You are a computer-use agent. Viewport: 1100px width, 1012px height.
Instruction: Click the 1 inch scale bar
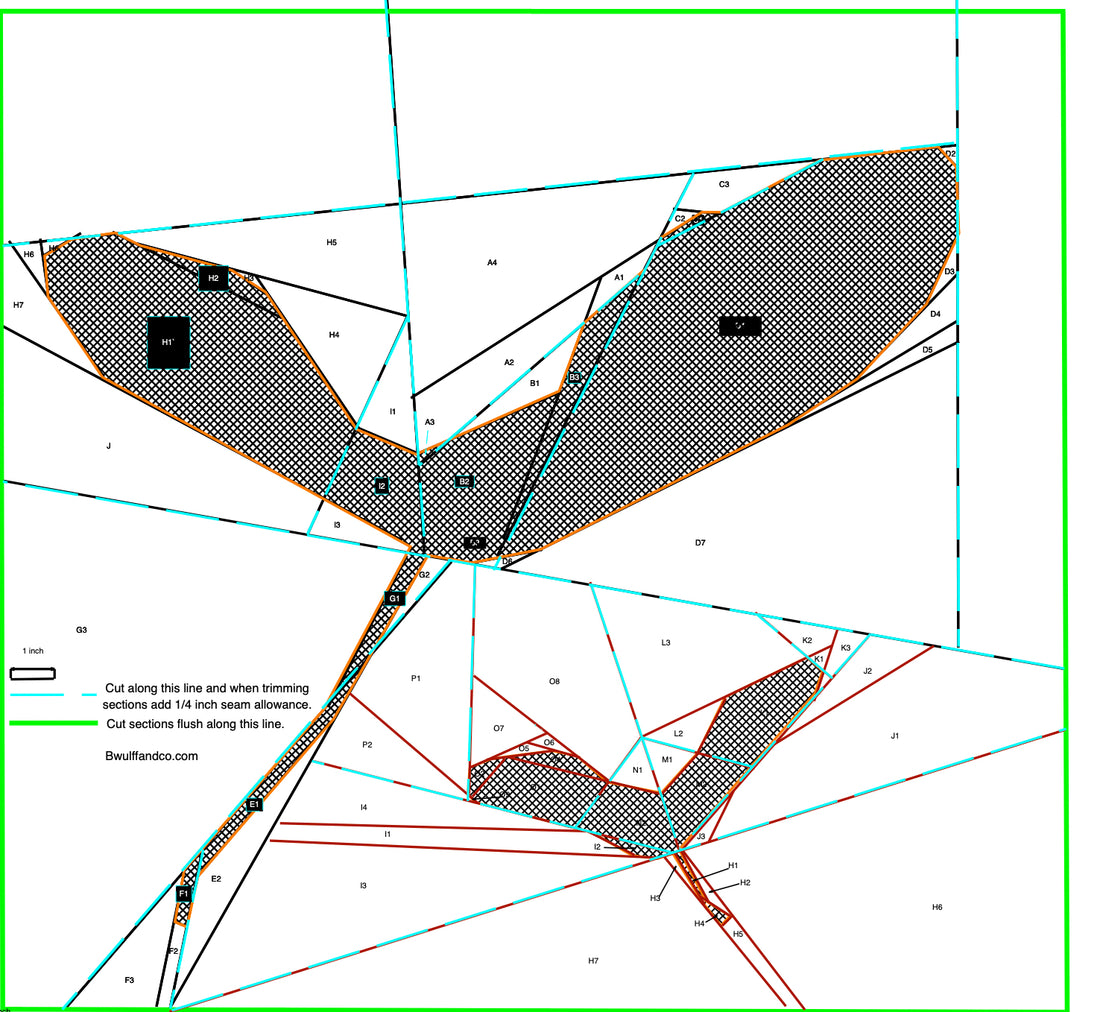coord(32,672)
